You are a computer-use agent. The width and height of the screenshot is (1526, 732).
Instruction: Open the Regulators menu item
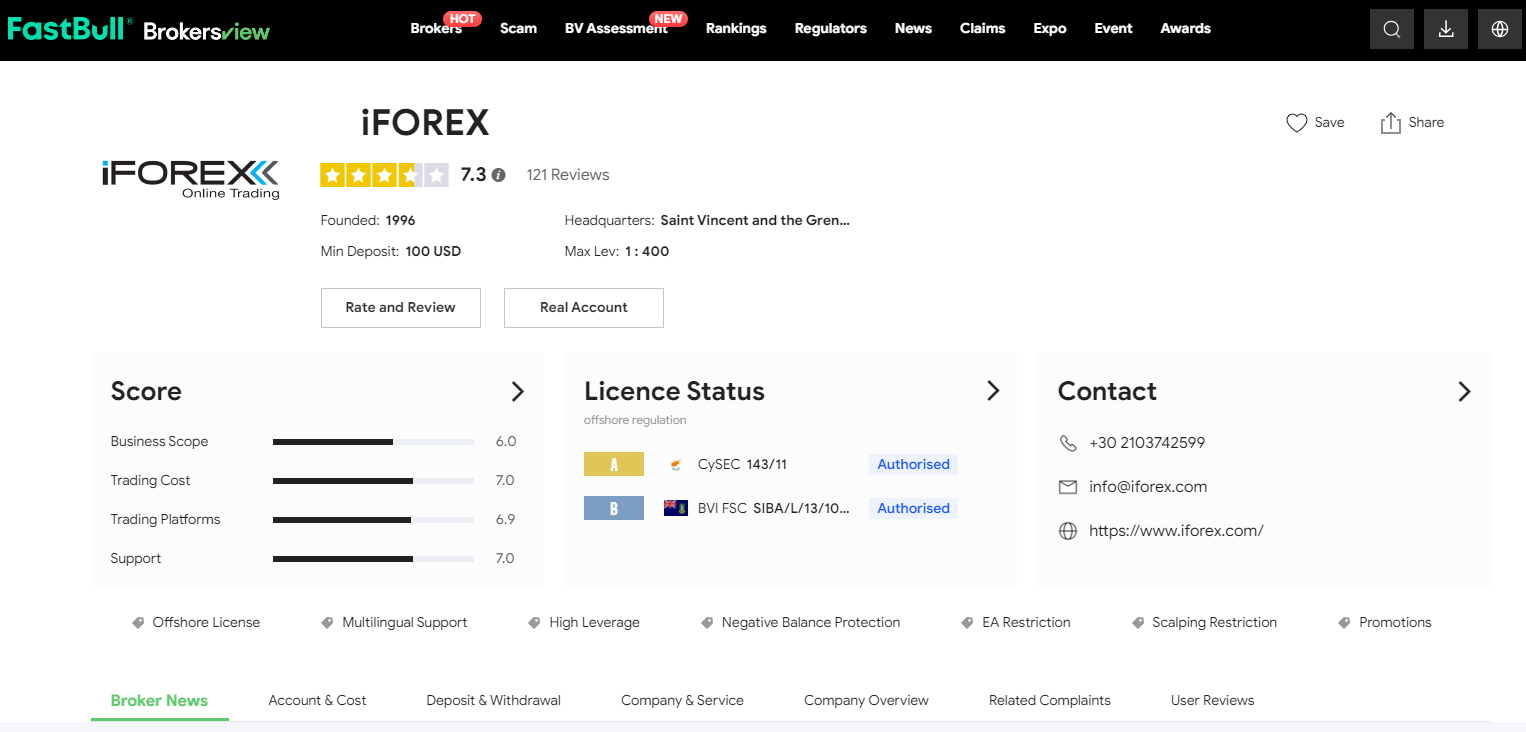(x=830, y=28)
